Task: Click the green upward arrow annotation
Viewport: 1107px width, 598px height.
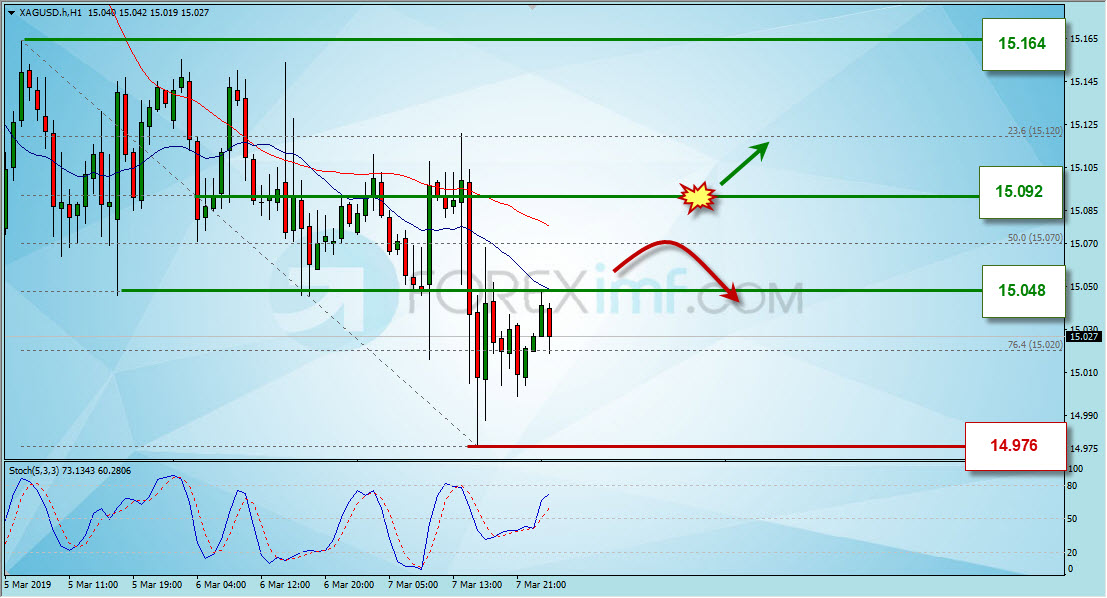Action: (744, 163)
